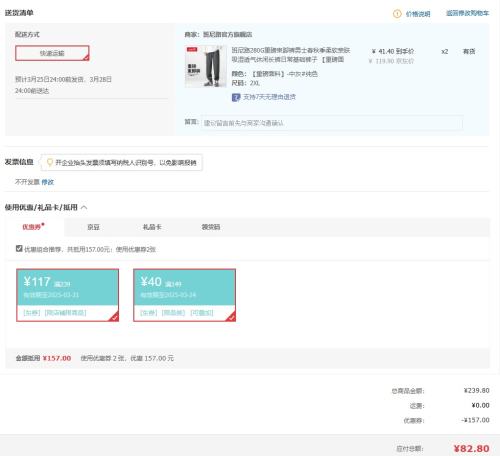
Task: Select the 快递运输 delivery option
Action: tap(52, 53)
